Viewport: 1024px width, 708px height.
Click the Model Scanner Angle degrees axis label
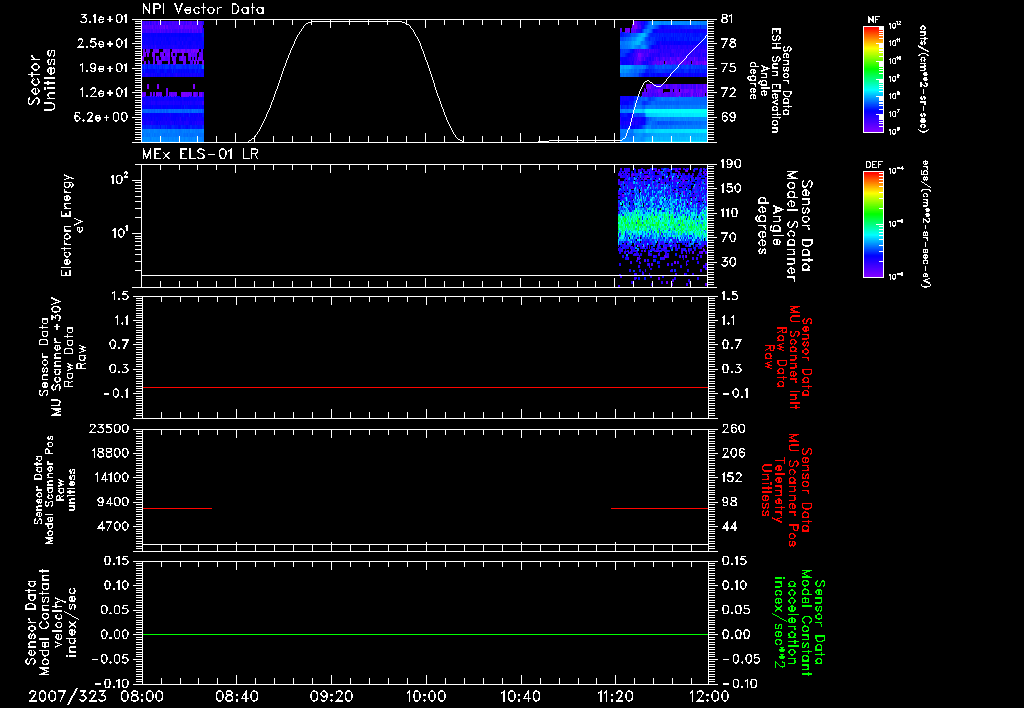pos(784,225)
